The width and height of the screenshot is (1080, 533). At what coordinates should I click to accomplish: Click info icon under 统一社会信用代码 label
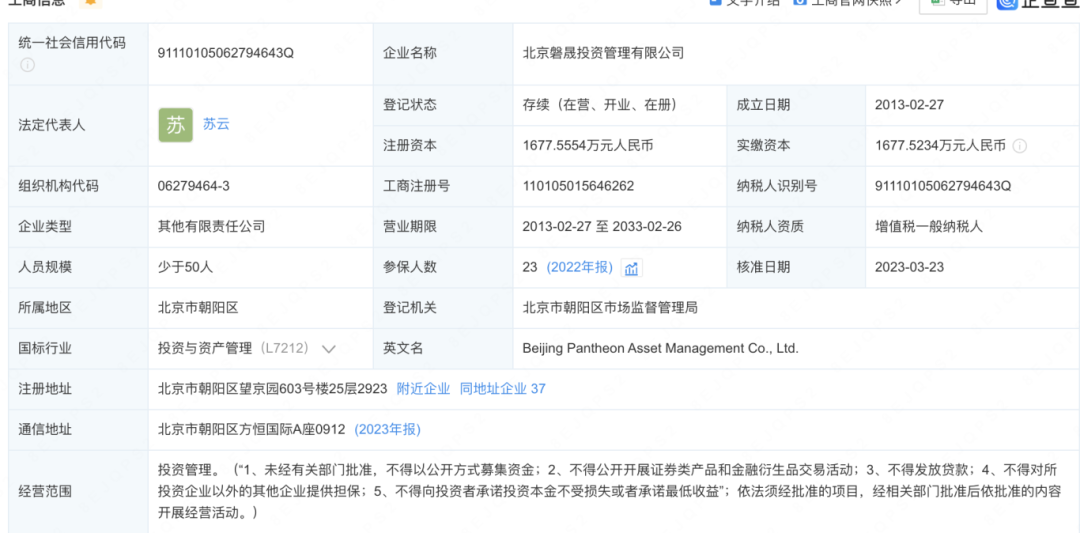pos(27,65)
